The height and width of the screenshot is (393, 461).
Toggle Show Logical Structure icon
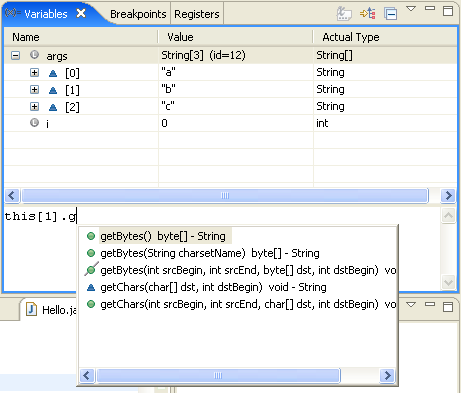tap(368, 14)
